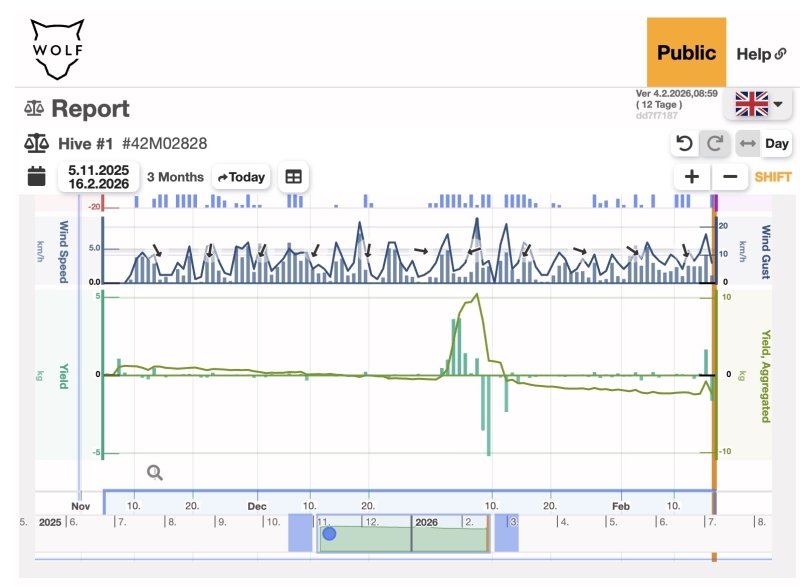Viewport: 800px width, 587px height.
Task: Select the Public tab
Action: (x=685, y=53)
